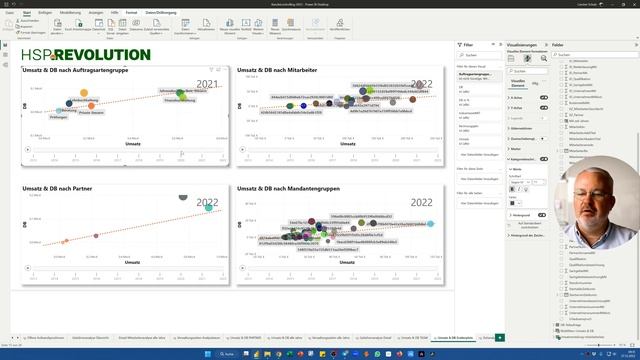Toggle bold in the Werte font settings
The image size is (640, 360).
click(512, 189)
